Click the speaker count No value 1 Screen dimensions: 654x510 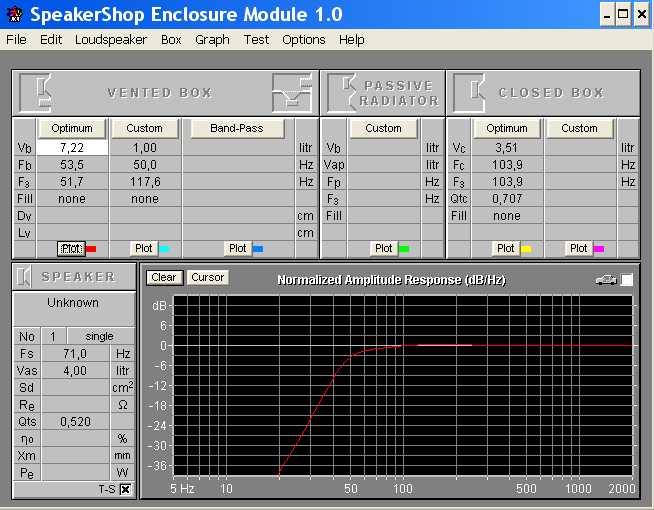(53, 337)
